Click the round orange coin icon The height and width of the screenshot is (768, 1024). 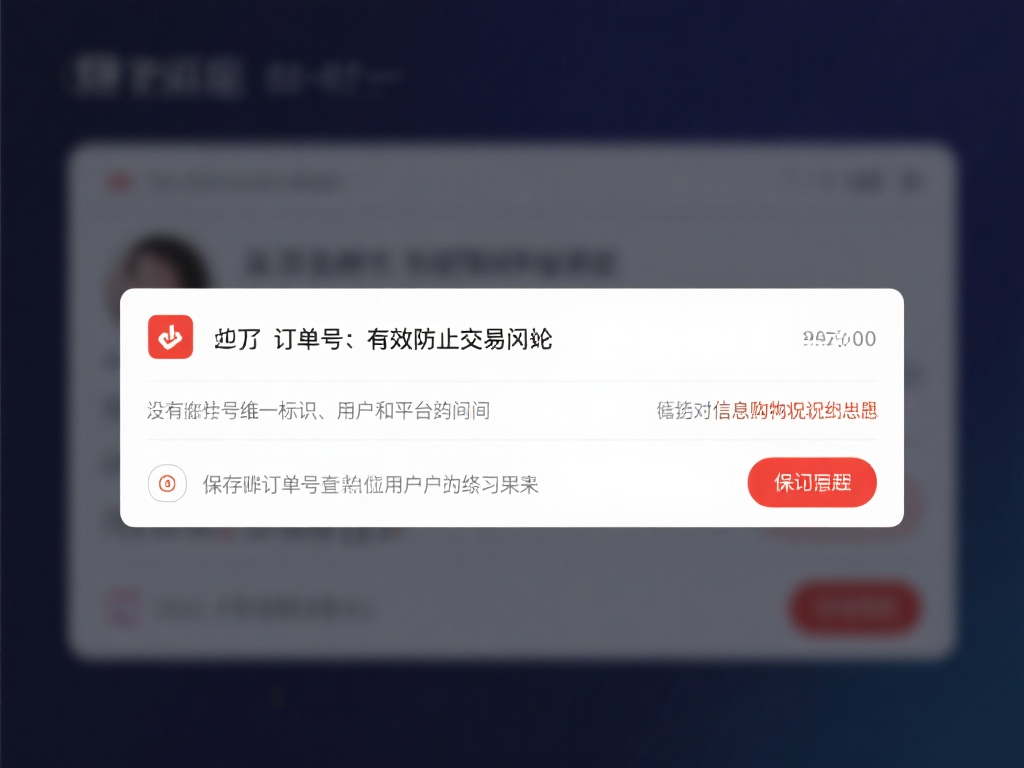[167, 483]
